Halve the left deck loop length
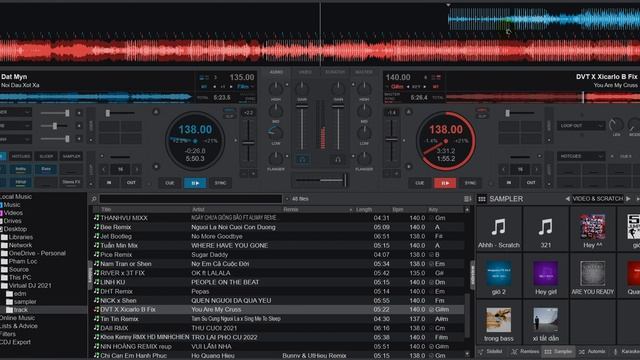This screenshot has width=640, height=360. pos(104,169)
